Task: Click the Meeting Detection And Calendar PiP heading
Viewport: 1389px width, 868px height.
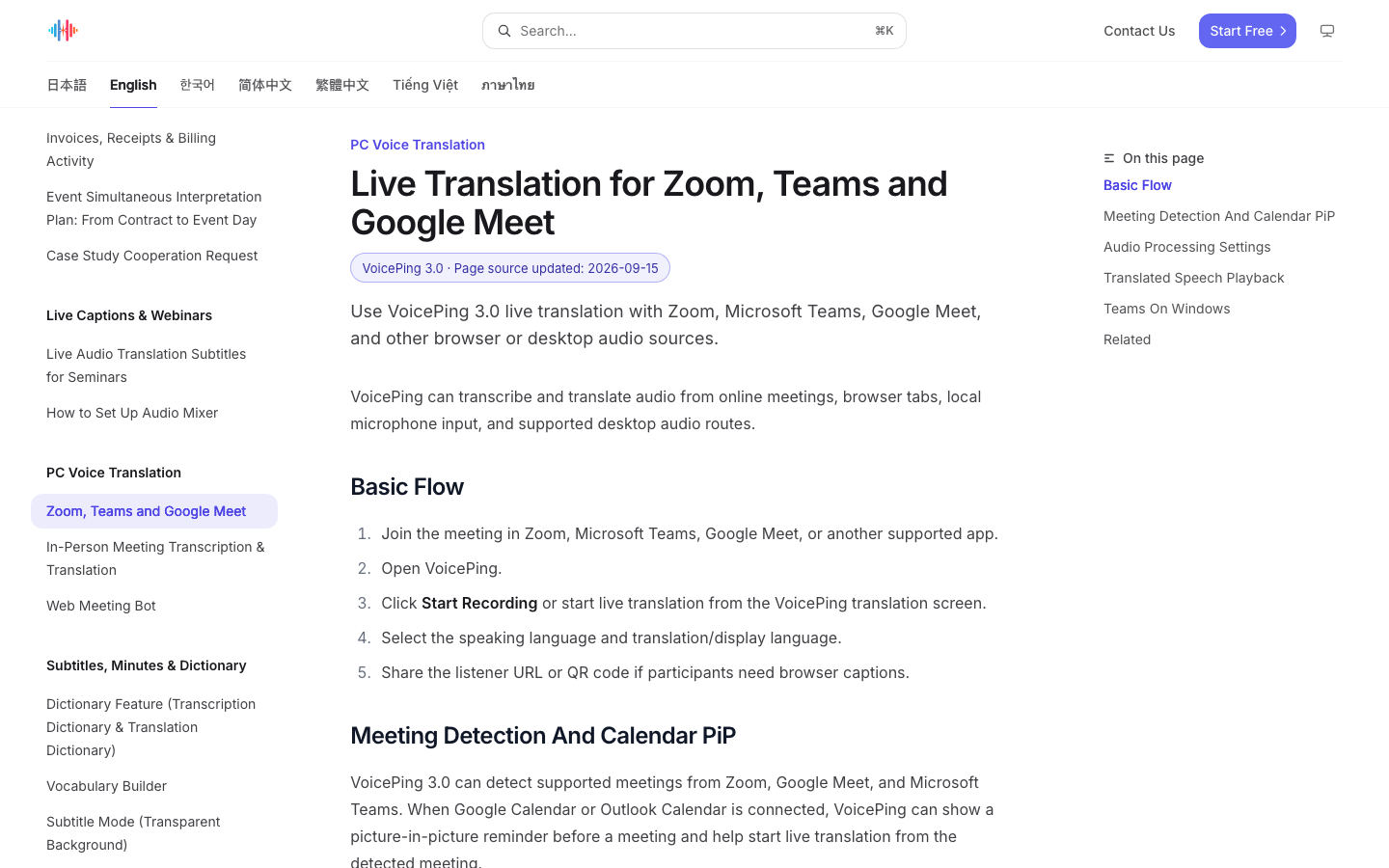Action: click(x=543, y=736)
